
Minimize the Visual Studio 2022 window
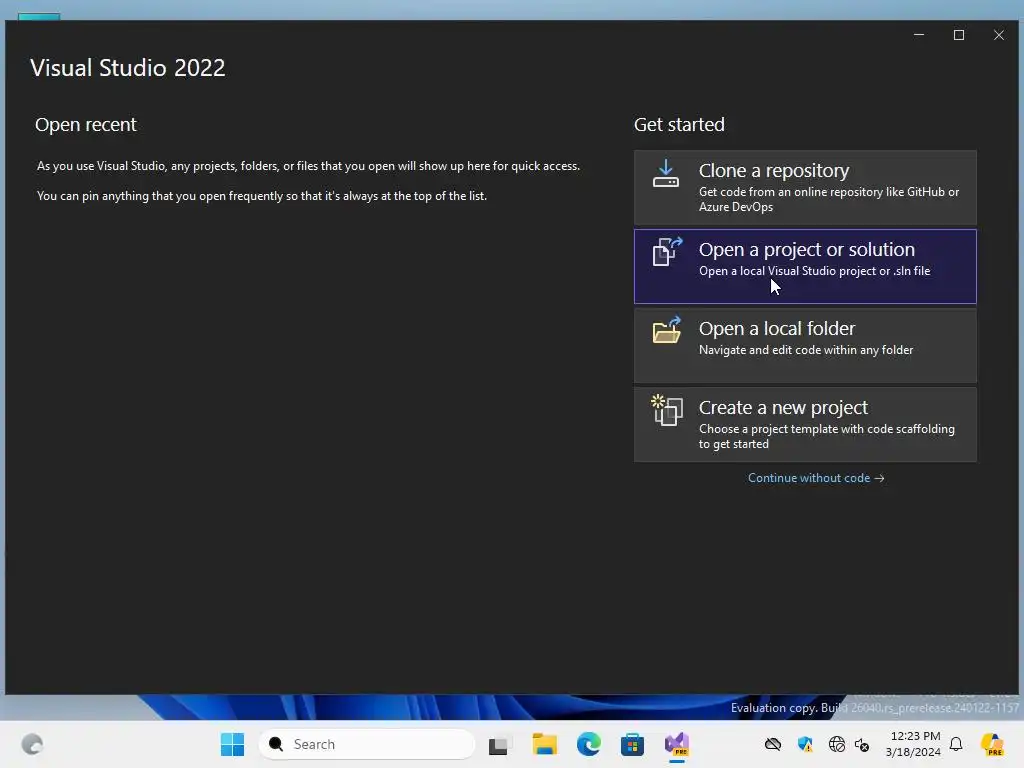coord(919,35)
